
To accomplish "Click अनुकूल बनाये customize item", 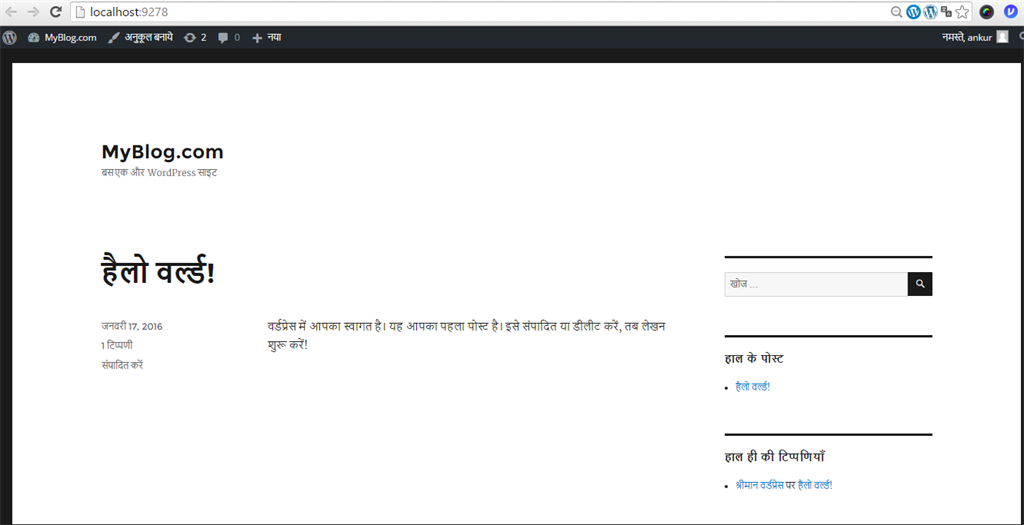I will pos(140,38).
